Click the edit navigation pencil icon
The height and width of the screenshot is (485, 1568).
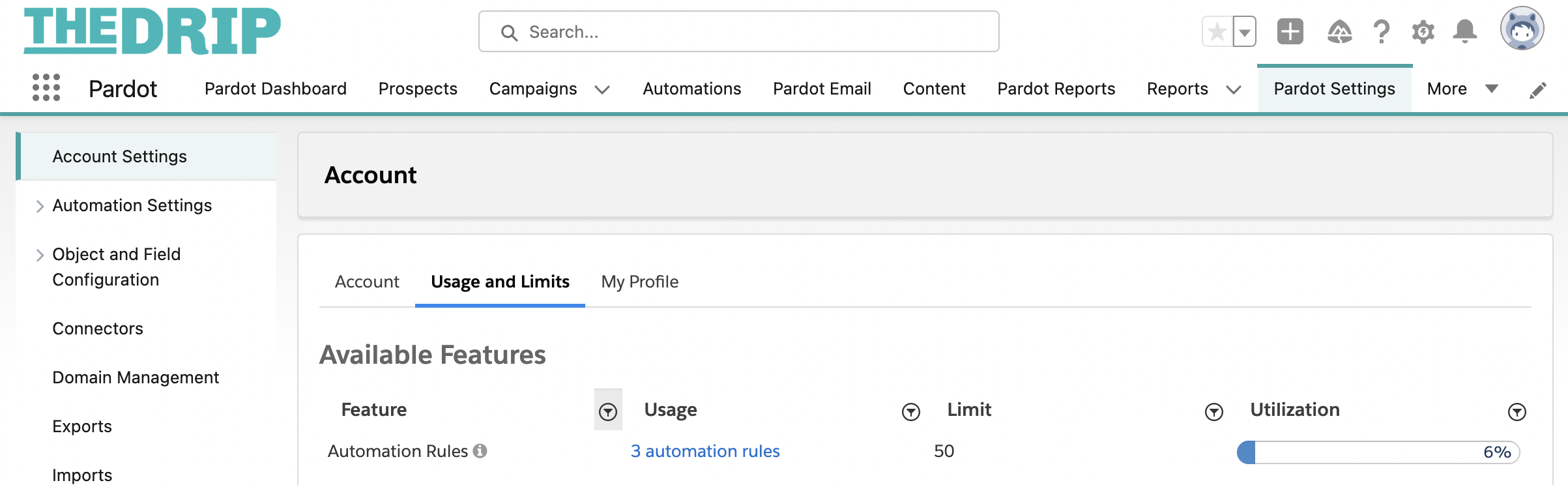[1537, 89]
